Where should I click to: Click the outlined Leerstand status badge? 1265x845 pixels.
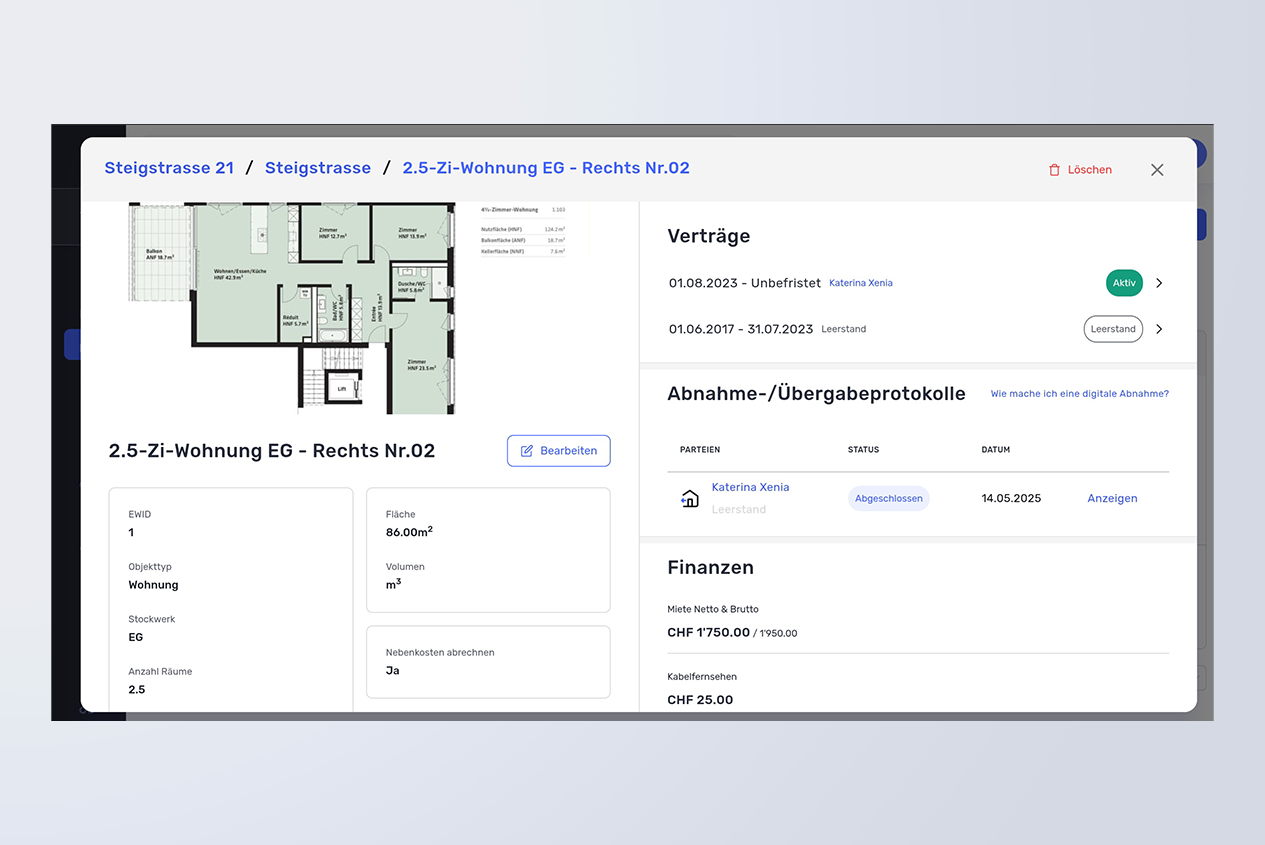(1113, 329)
